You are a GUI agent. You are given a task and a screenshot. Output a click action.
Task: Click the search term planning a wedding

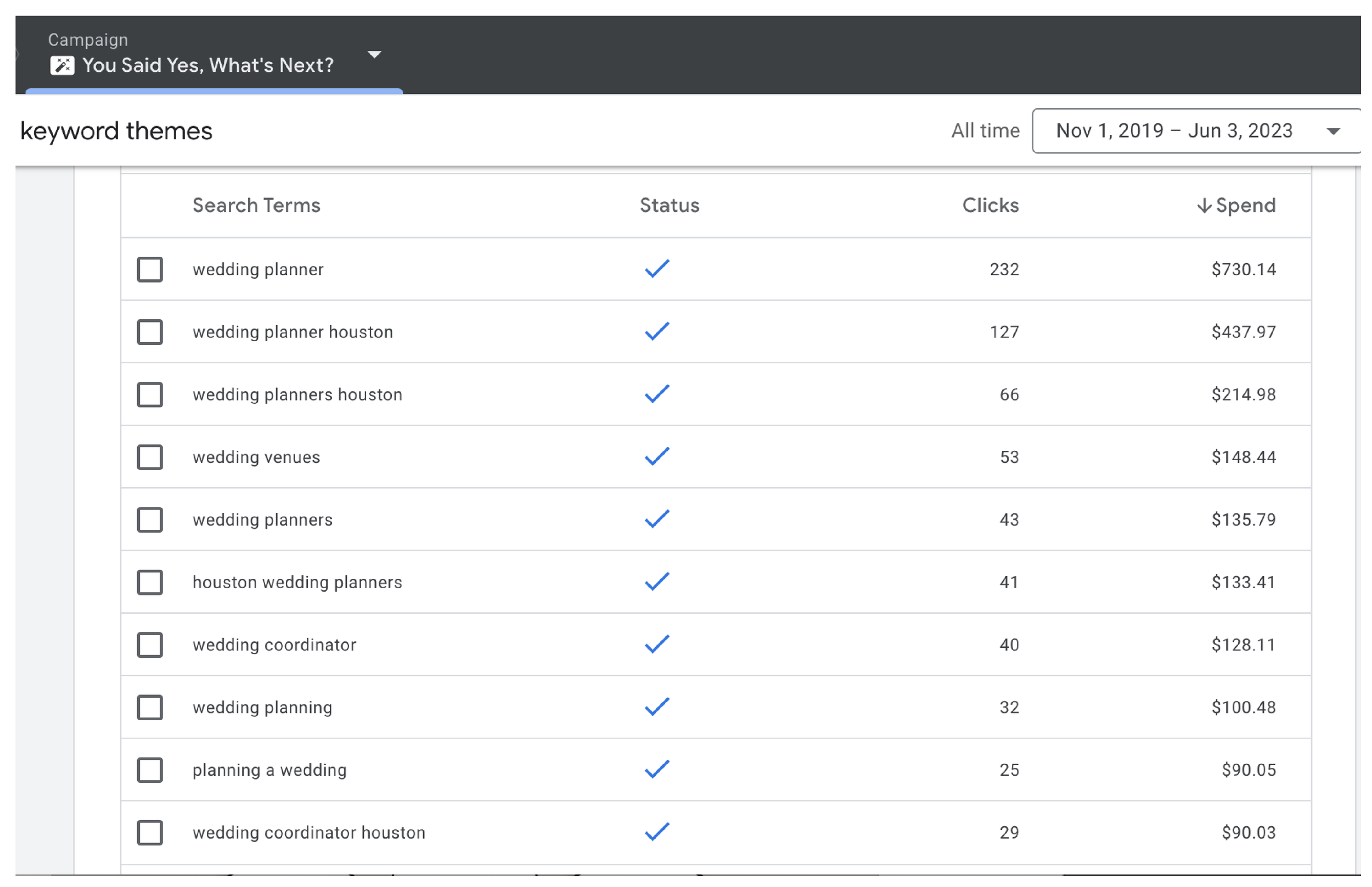[x=269, y=771]
